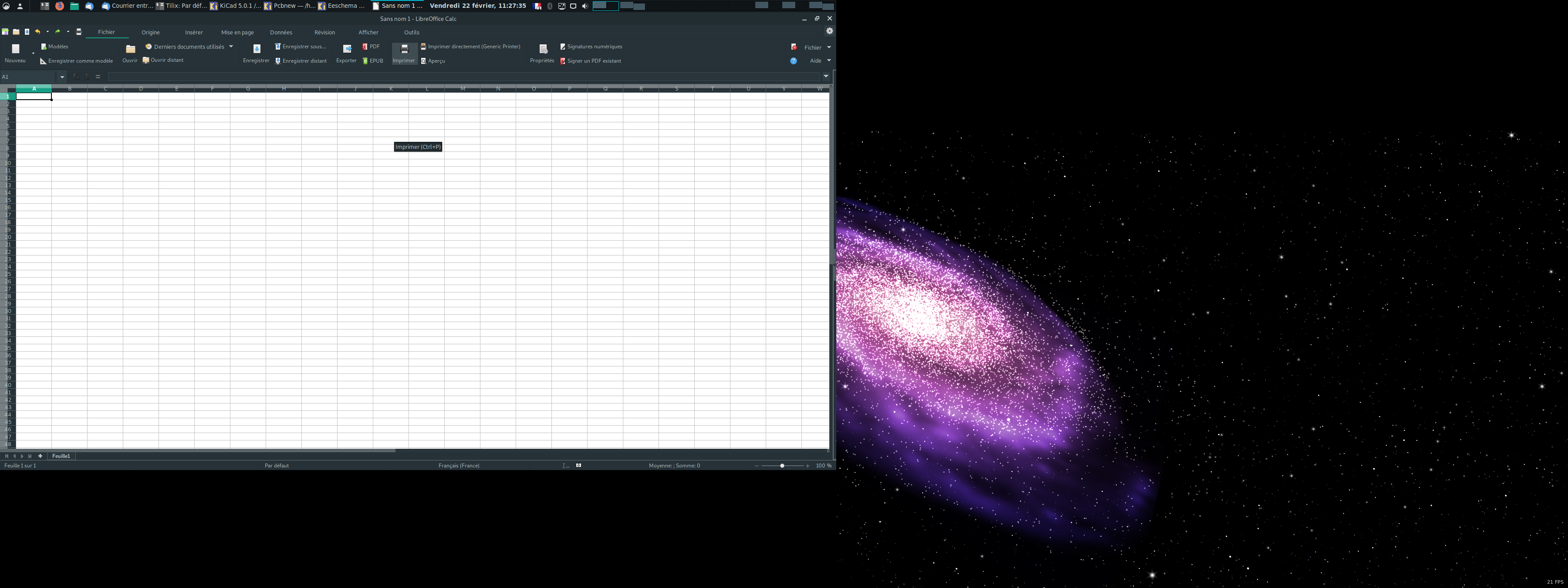
Task: Click add new sheet plus icon
Action: click(40, 456)
